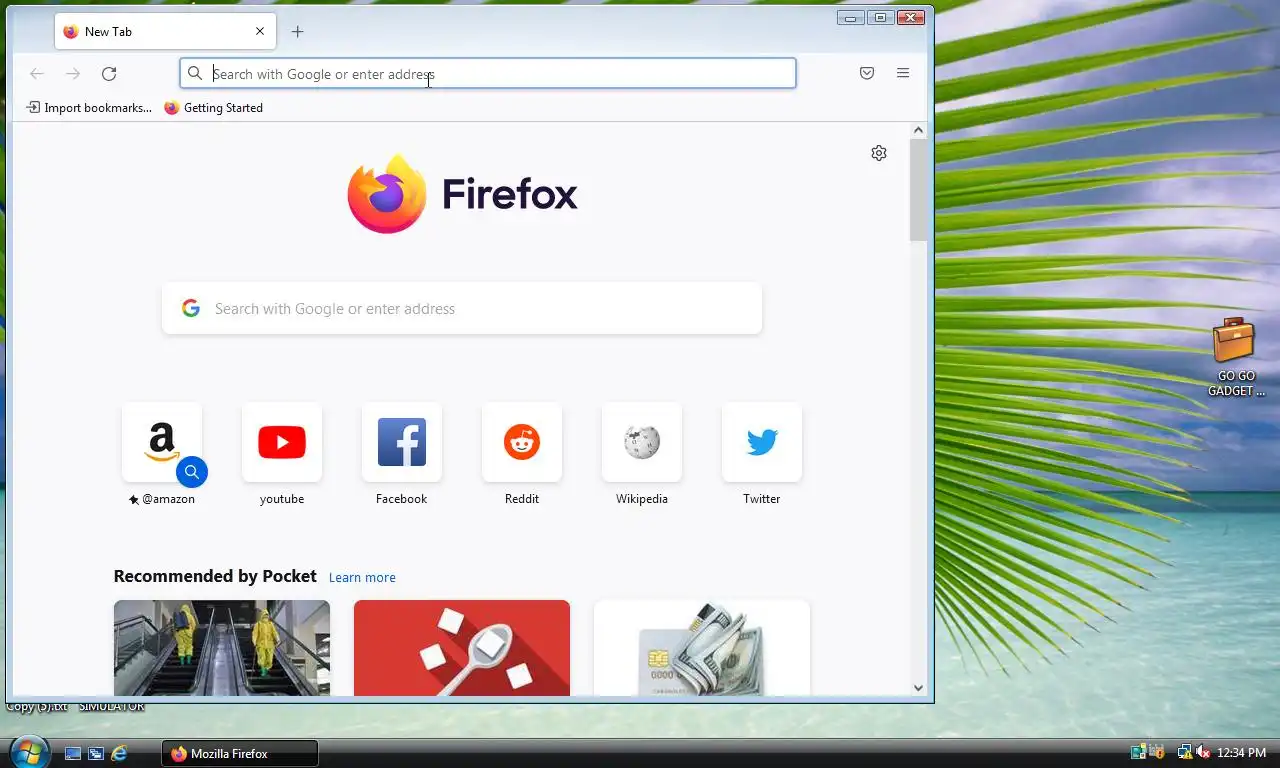Click the muted volume tray icon
Viewport: 1280px width, 768px height.
click(x=1203, y=753)
